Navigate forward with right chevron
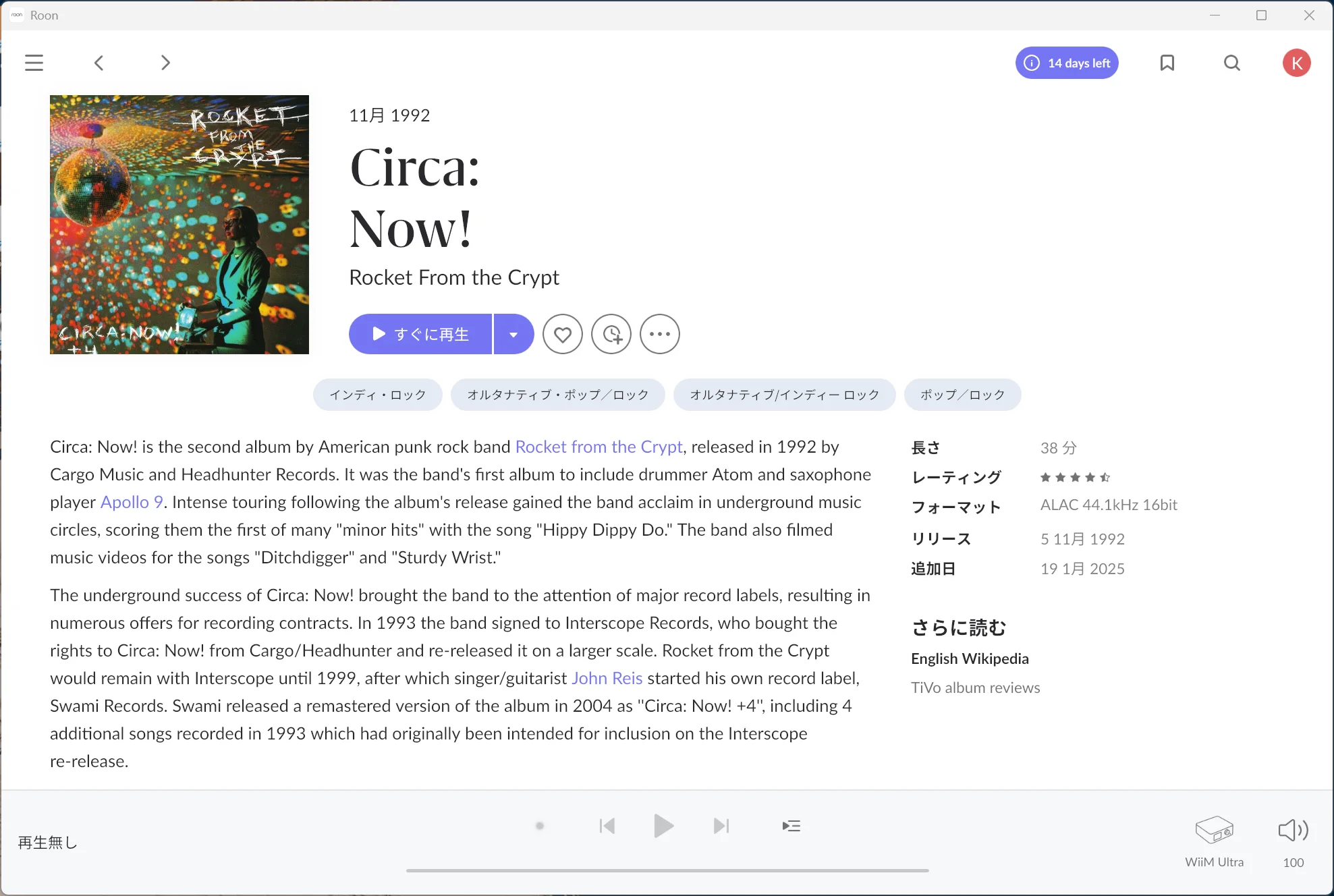The width and height of the screenshot is (1334, 896). tap(165, 63)
